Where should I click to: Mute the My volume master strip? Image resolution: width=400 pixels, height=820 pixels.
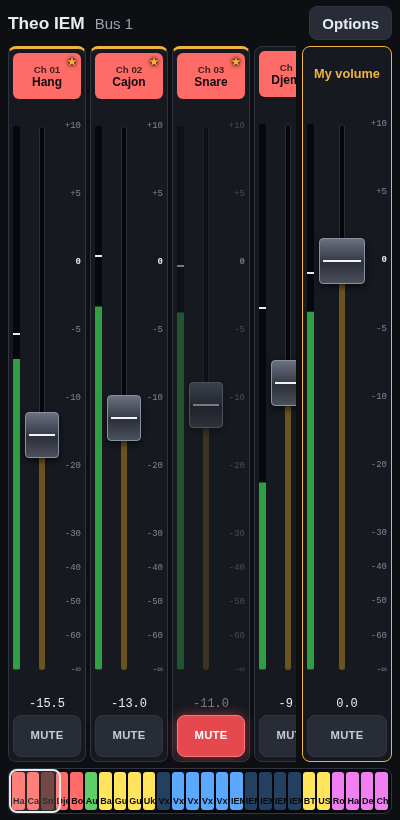tap(347, 735)
